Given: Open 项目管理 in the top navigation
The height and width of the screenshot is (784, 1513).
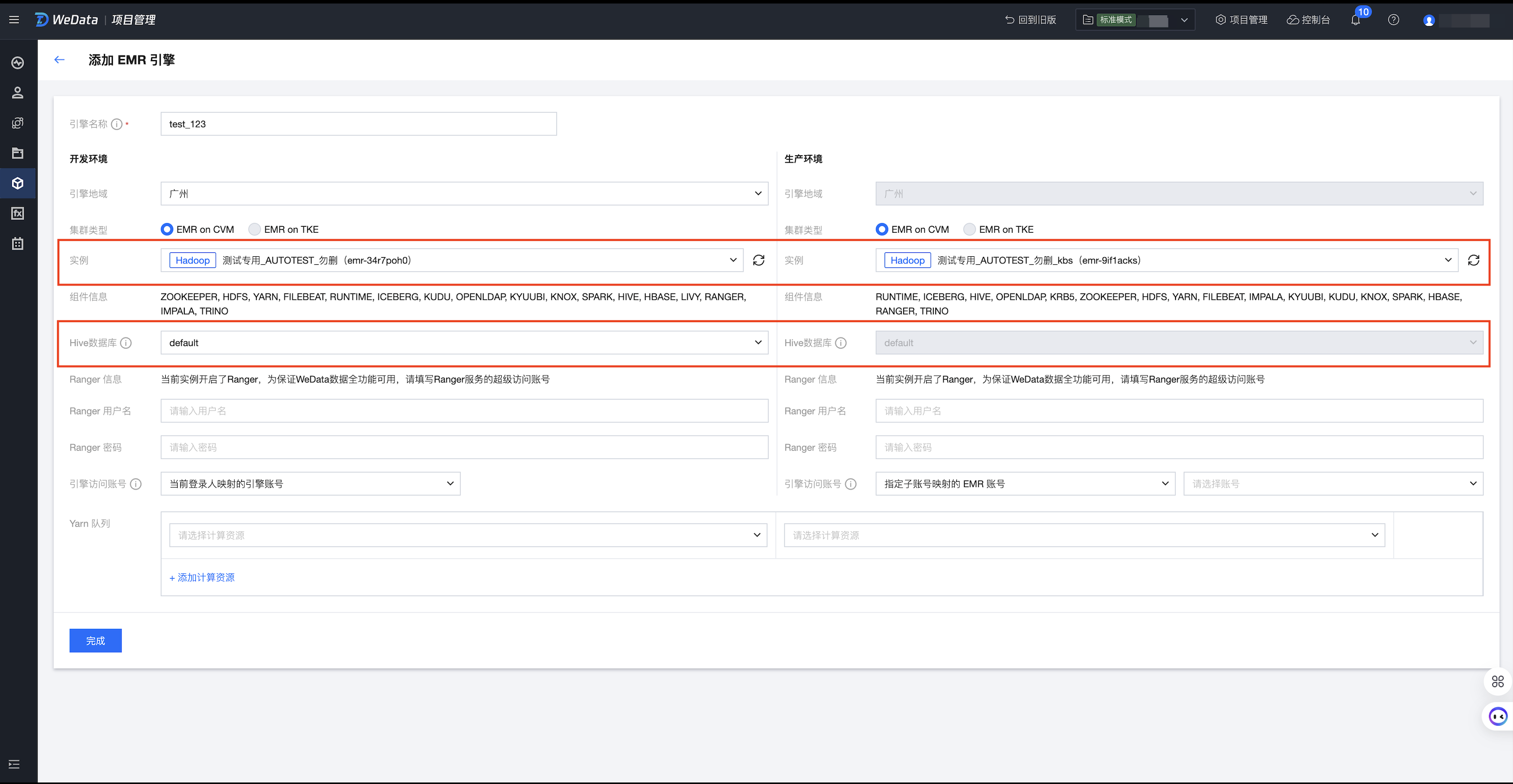Looking at the screenshot, I should pos(1241,20).
